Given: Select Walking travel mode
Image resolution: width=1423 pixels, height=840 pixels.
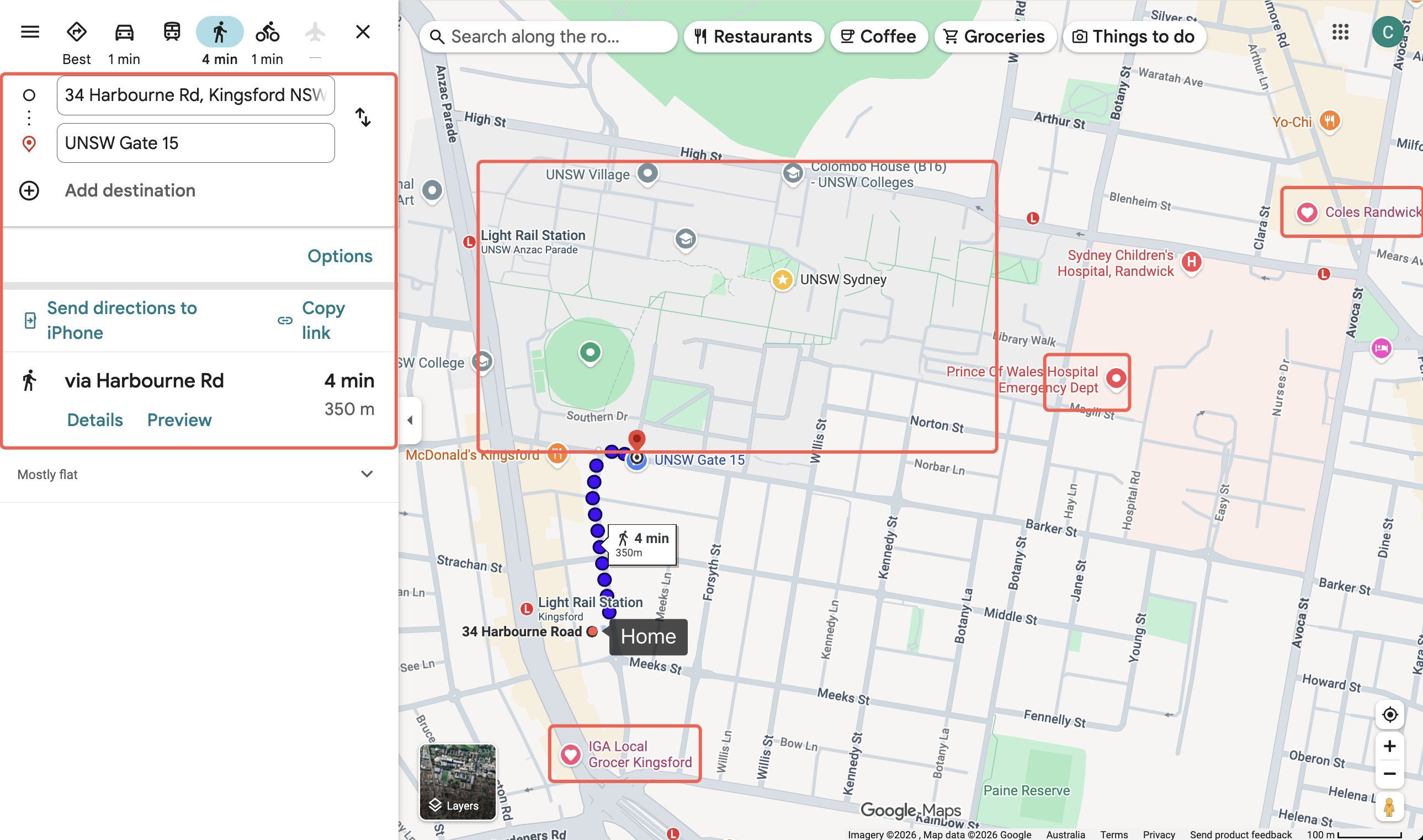Looking at the screenshot, I should pos(220,42).
